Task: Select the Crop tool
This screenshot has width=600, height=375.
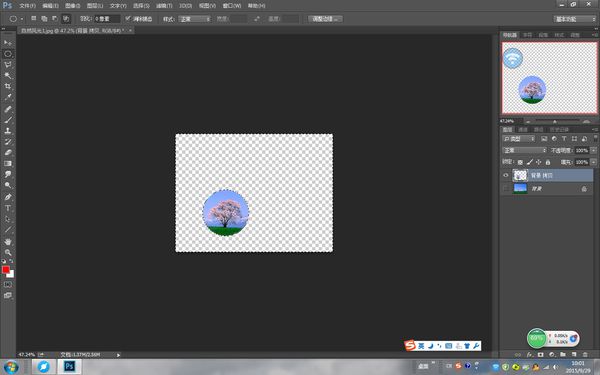Action: tap(8, 86)
